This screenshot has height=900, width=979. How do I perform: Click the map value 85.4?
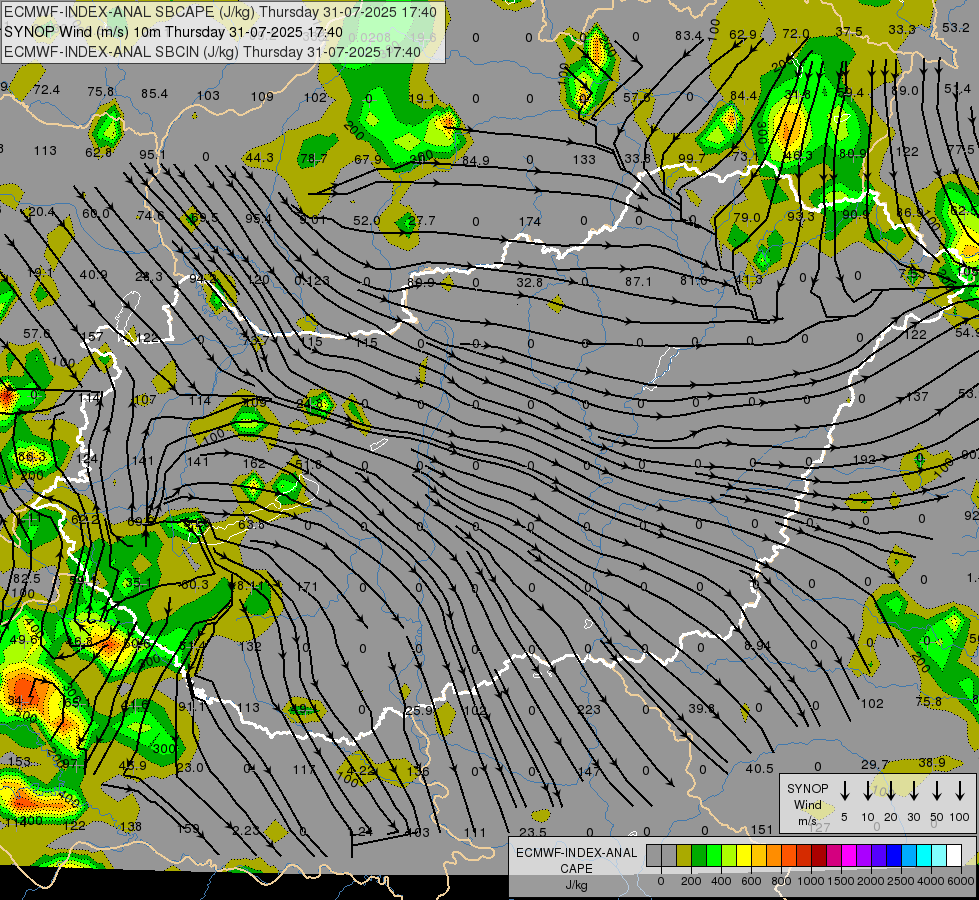point(154,94)
